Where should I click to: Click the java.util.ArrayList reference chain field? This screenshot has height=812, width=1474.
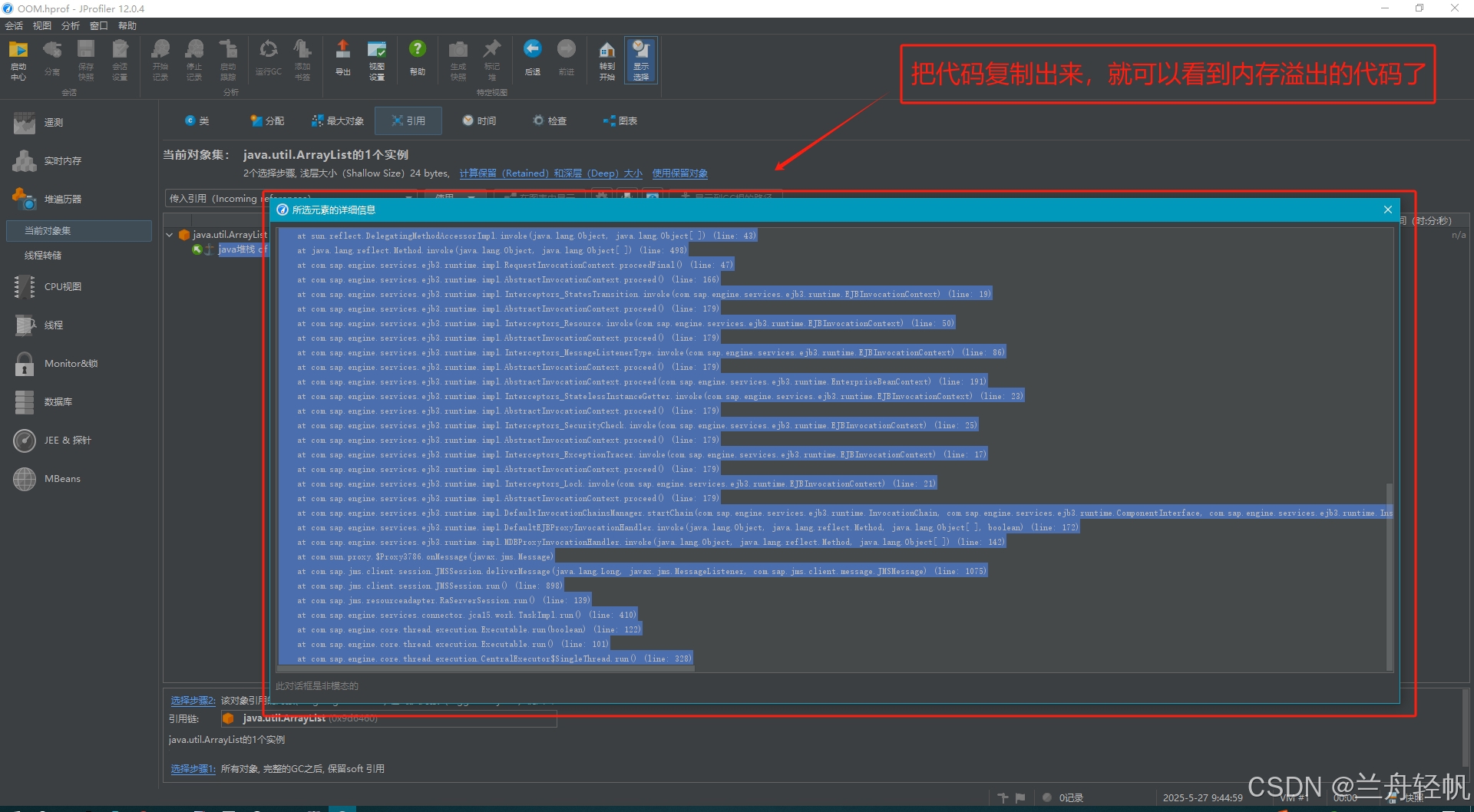click(388, 718)
